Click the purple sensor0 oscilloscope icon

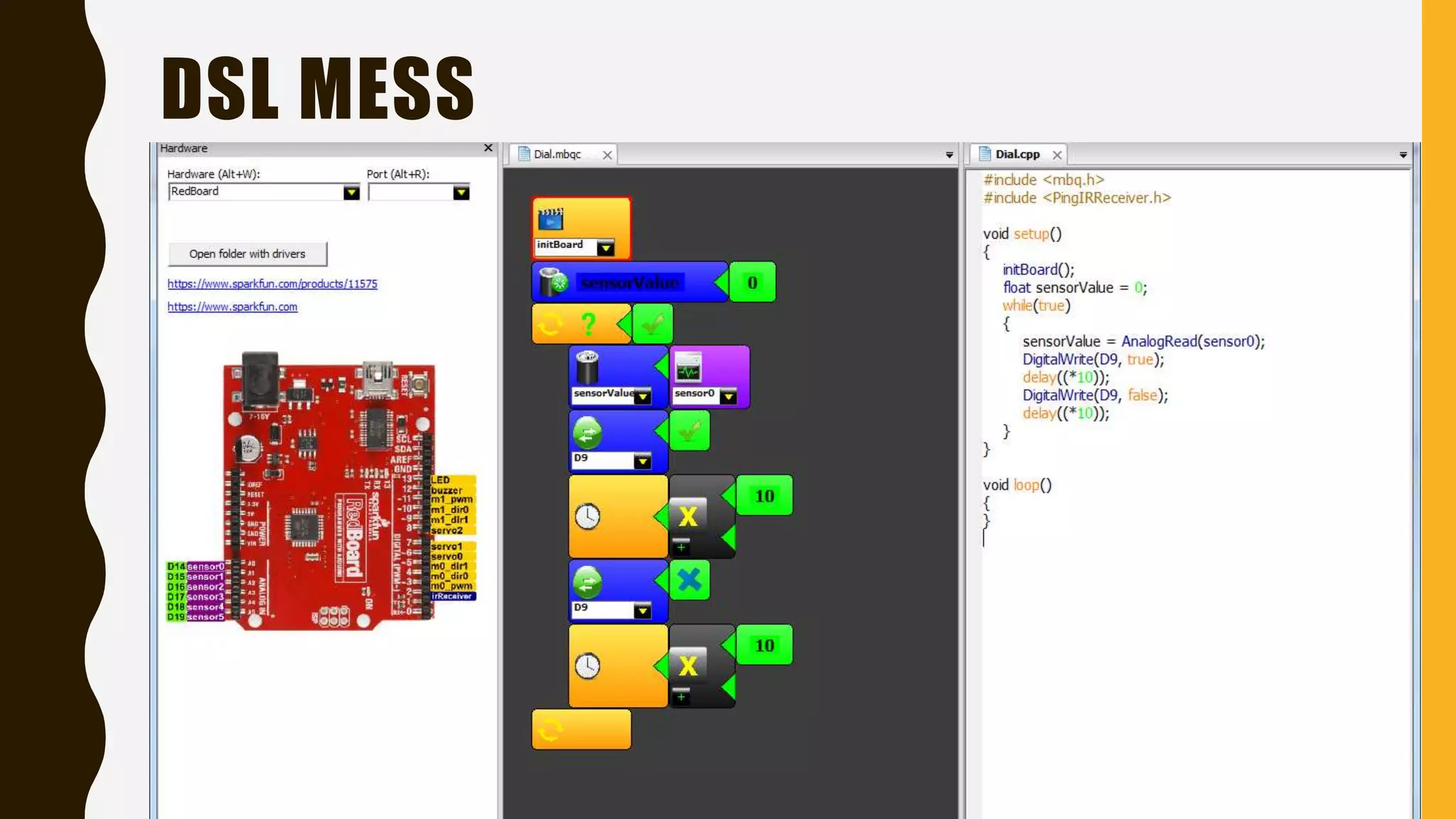pyautogui.click(x=687, y=368)
